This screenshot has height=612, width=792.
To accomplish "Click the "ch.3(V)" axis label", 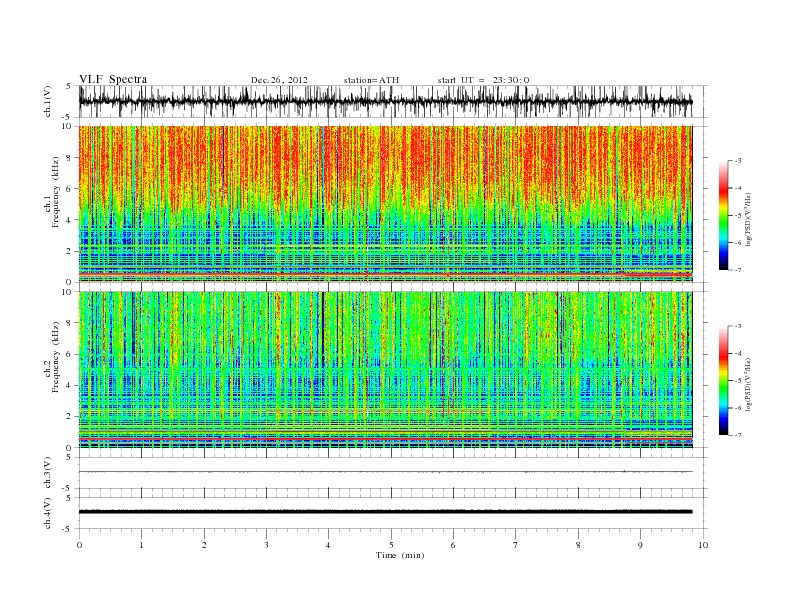I will [48, 473].
